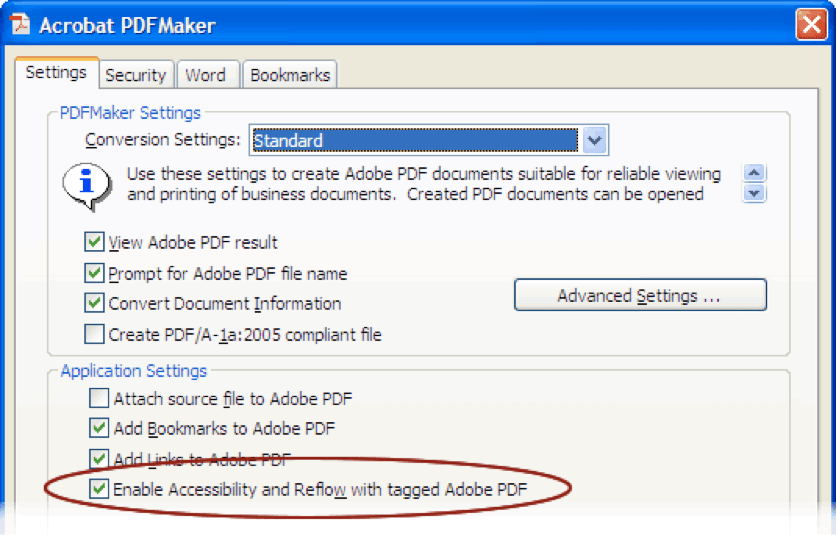Go to the Bookmarks tab
Image resolution: width=837 pixels, height=535 pixels.
point(290,75)
